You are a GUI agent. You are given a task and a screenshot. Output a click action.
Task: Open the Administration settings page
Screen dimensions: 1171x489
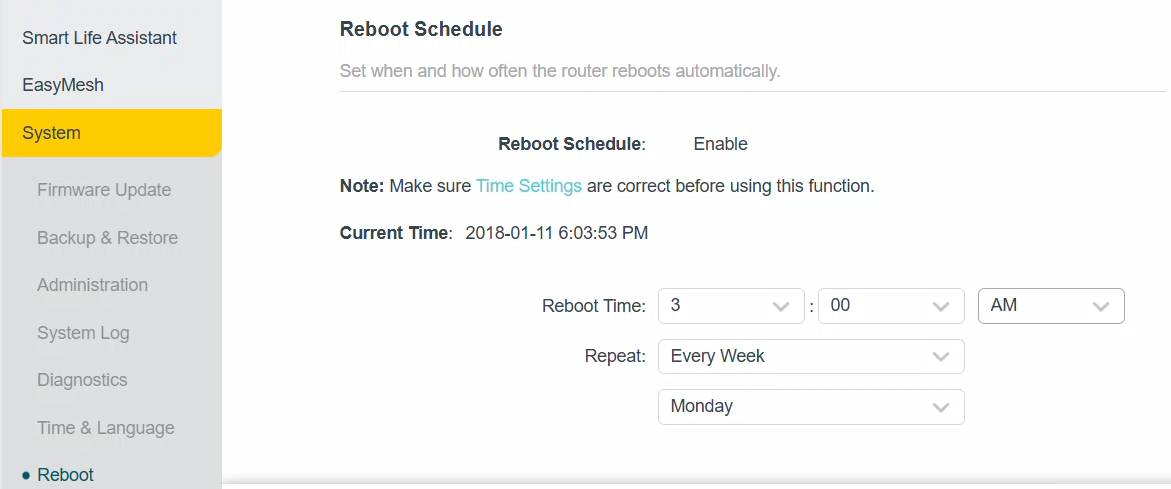pyautogui.click(x=92, y=285)
